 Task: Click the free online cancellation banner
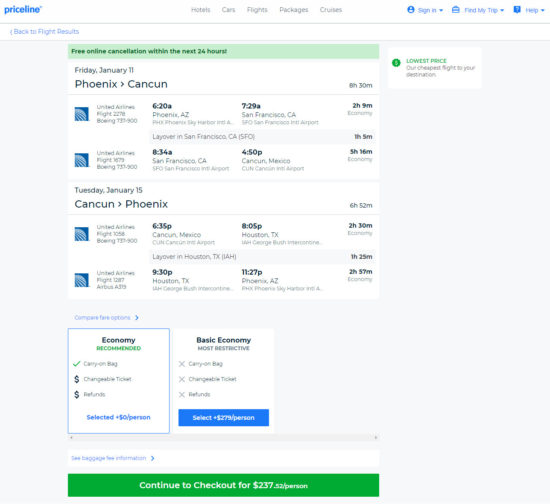pyautogui.click(x=223, y=51)
